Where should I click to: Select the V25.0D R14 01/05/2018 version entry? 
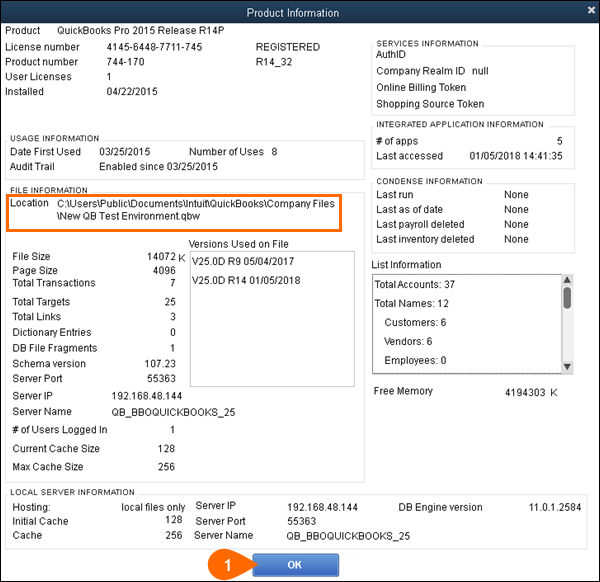click(x=246, y=280)
